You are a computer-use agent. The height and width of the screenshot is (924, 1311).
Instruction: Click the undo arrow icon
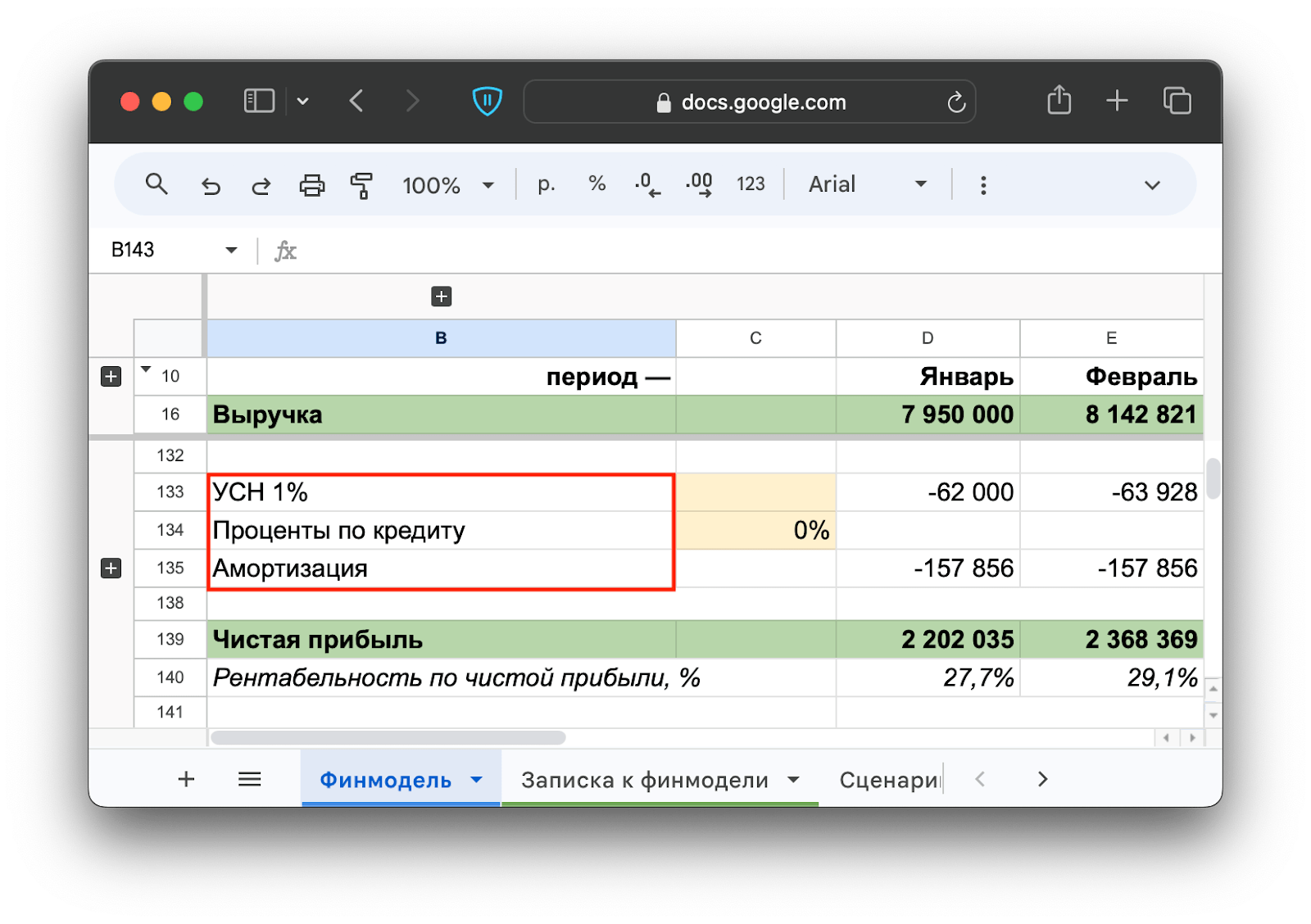[211, 186]
